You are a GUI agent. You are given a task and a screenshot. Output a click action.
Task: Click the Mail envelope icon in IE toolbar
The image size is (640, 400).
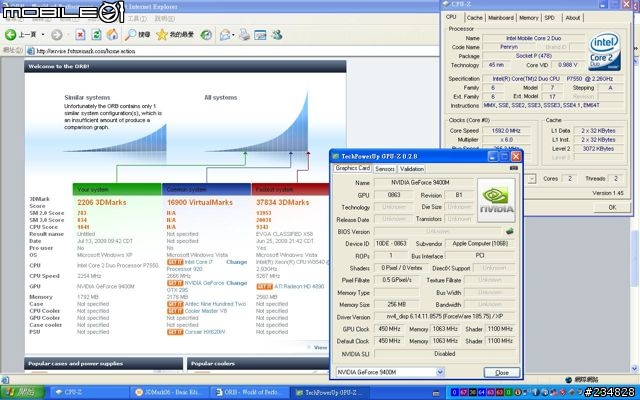pos(224,35)
